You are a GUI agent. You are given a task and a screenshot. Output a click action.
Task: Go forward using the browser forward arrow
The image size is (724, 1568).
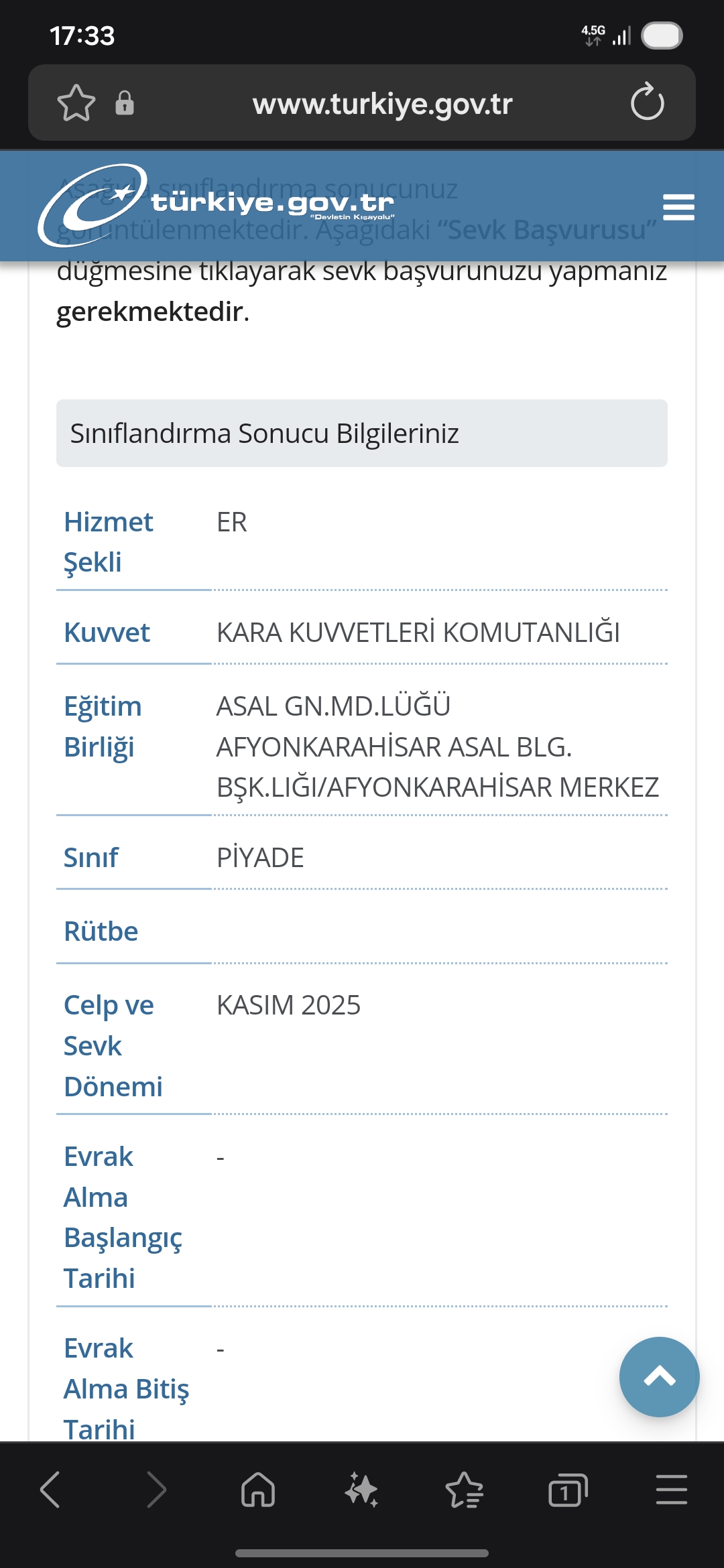pyautogui.click(x=156, y=1490)
